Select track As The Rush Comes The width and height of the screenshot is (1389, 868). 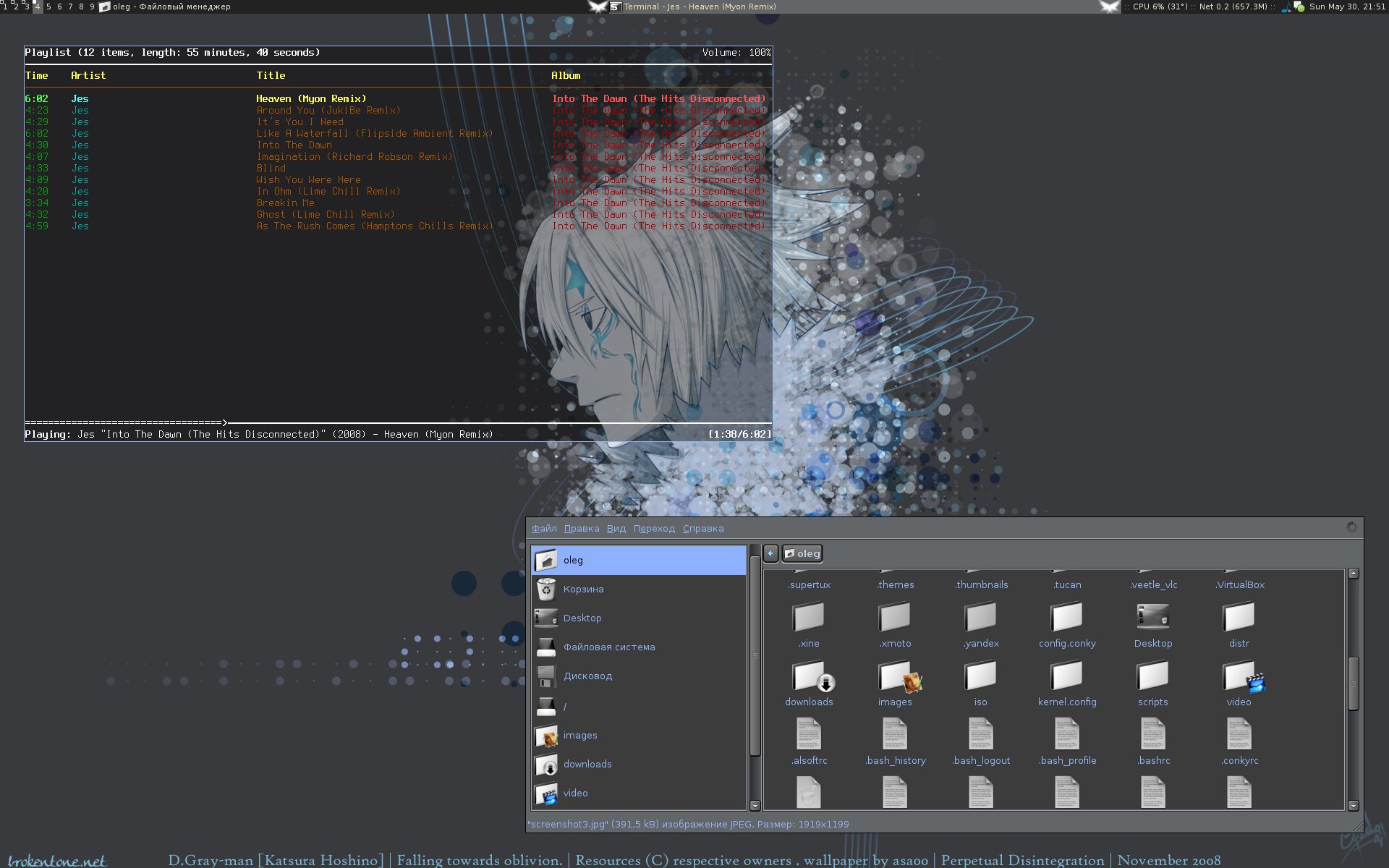click(x=374, y=226)
